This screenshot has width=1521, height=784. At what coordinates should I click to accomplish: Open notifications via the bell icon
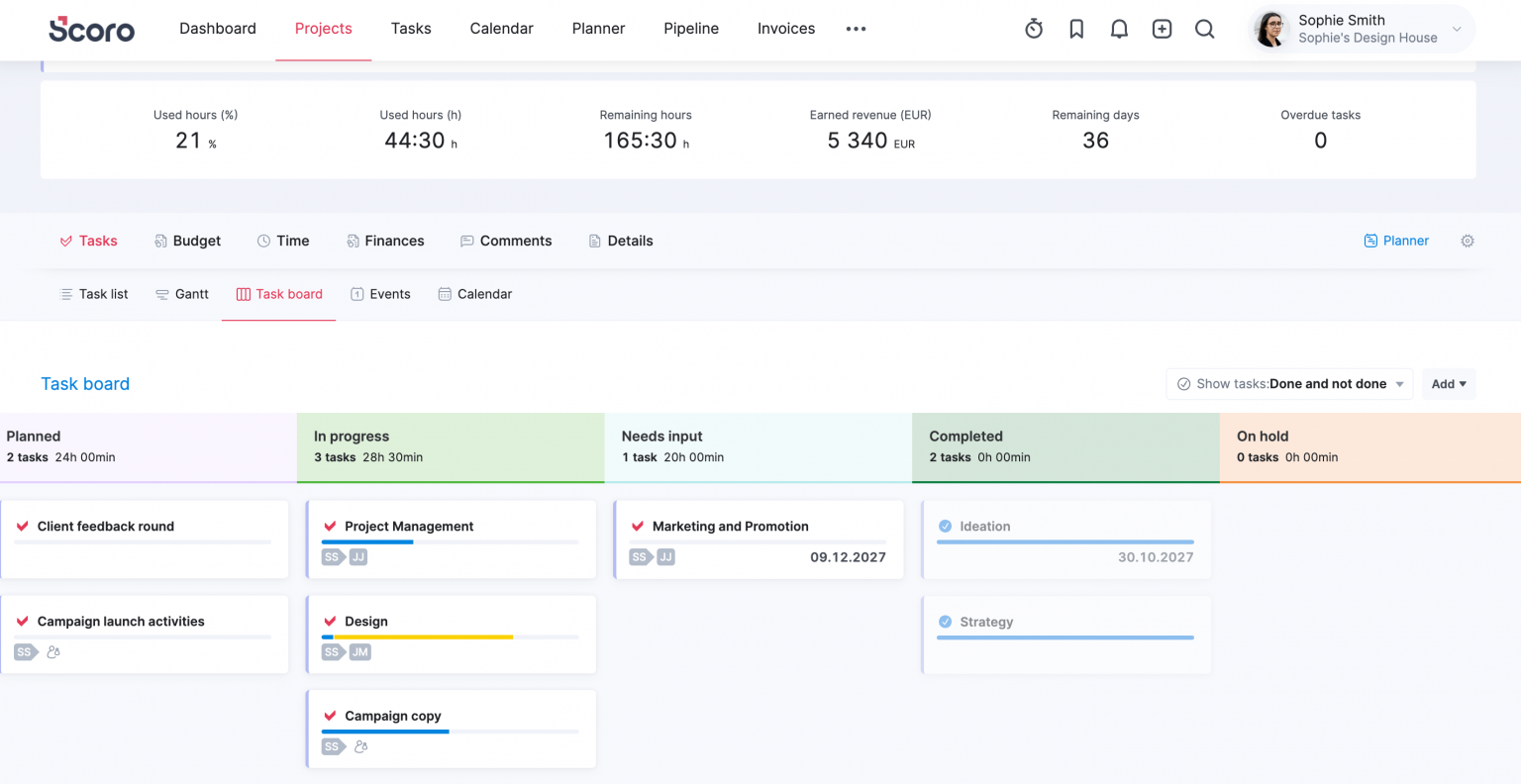click(x=1119, y=29)
